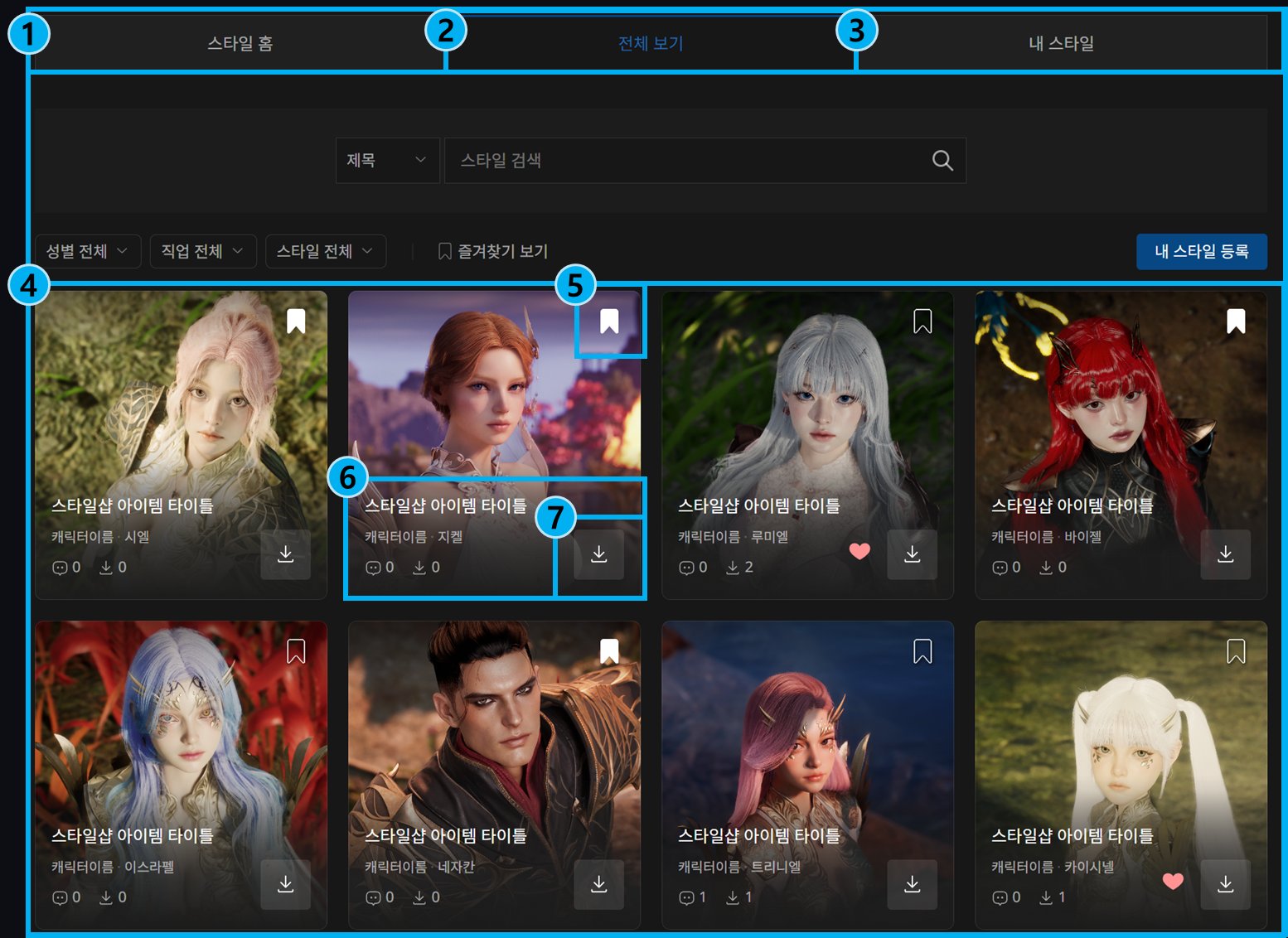Click the download button on 트리니엘's card
This screenshot has width=1288, height=938.
pyautogui.click(x=913, y=884)
